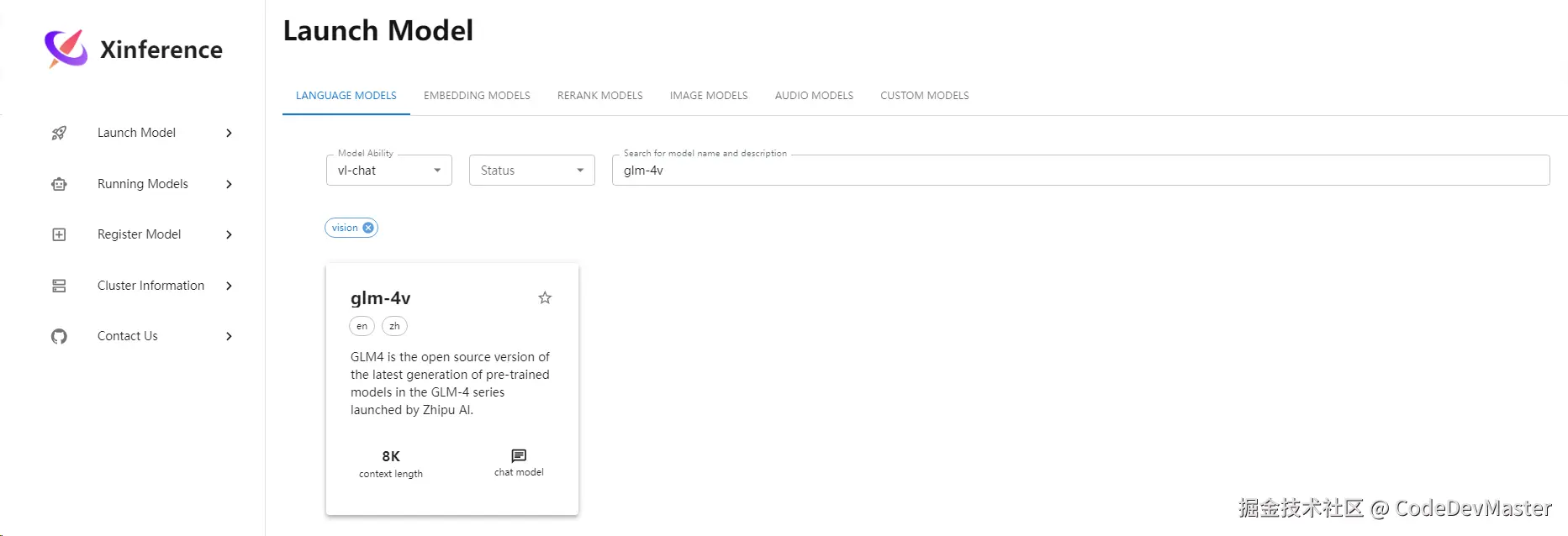Expand the Cluster Information chevron
This screenshot has width=1568, height=536.
(x=229, y=286)
